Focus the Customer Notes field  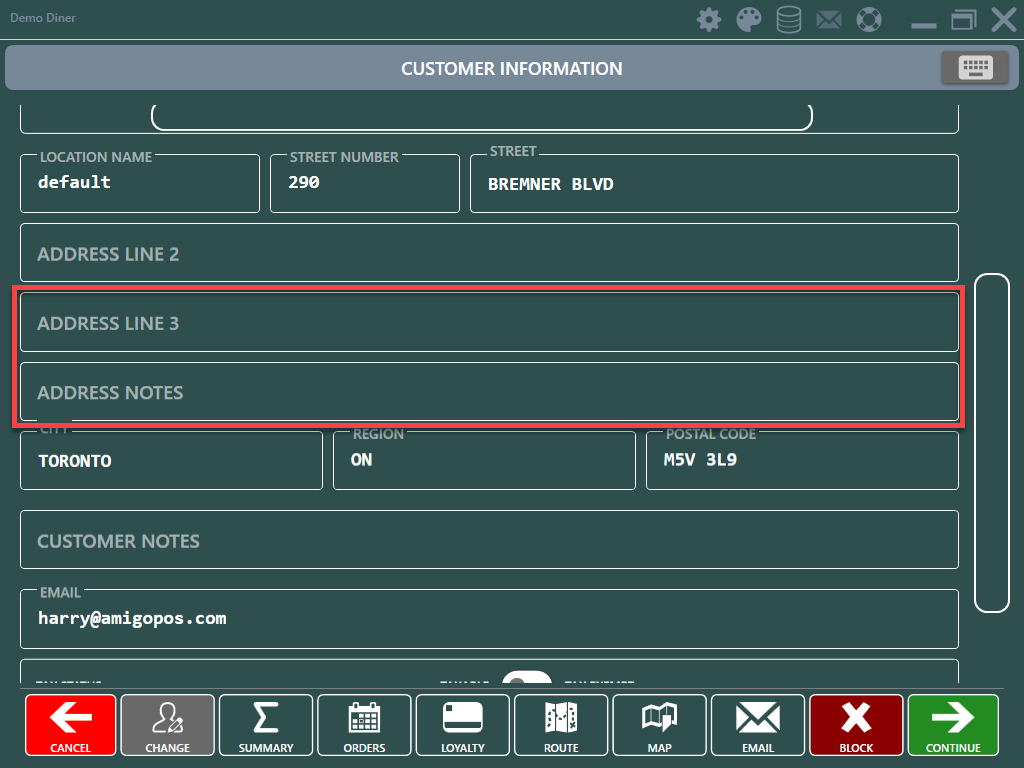[489, 540]
